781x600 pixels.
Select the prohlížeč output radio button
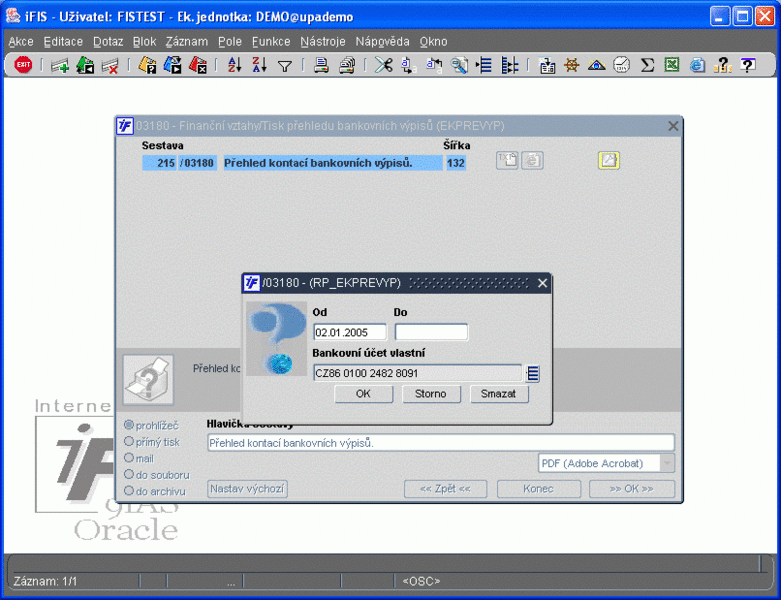[x=129, y=425]
